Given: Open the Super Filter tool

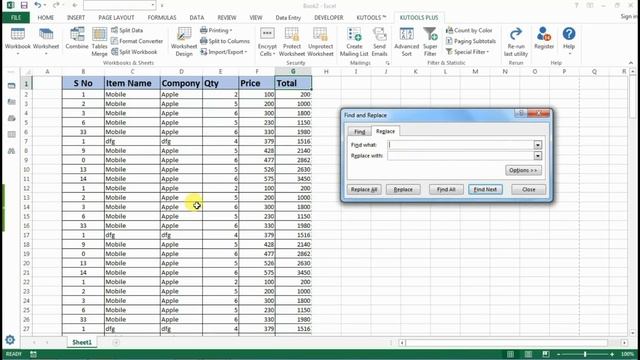Looking at the screenshot, I should 430,41.
